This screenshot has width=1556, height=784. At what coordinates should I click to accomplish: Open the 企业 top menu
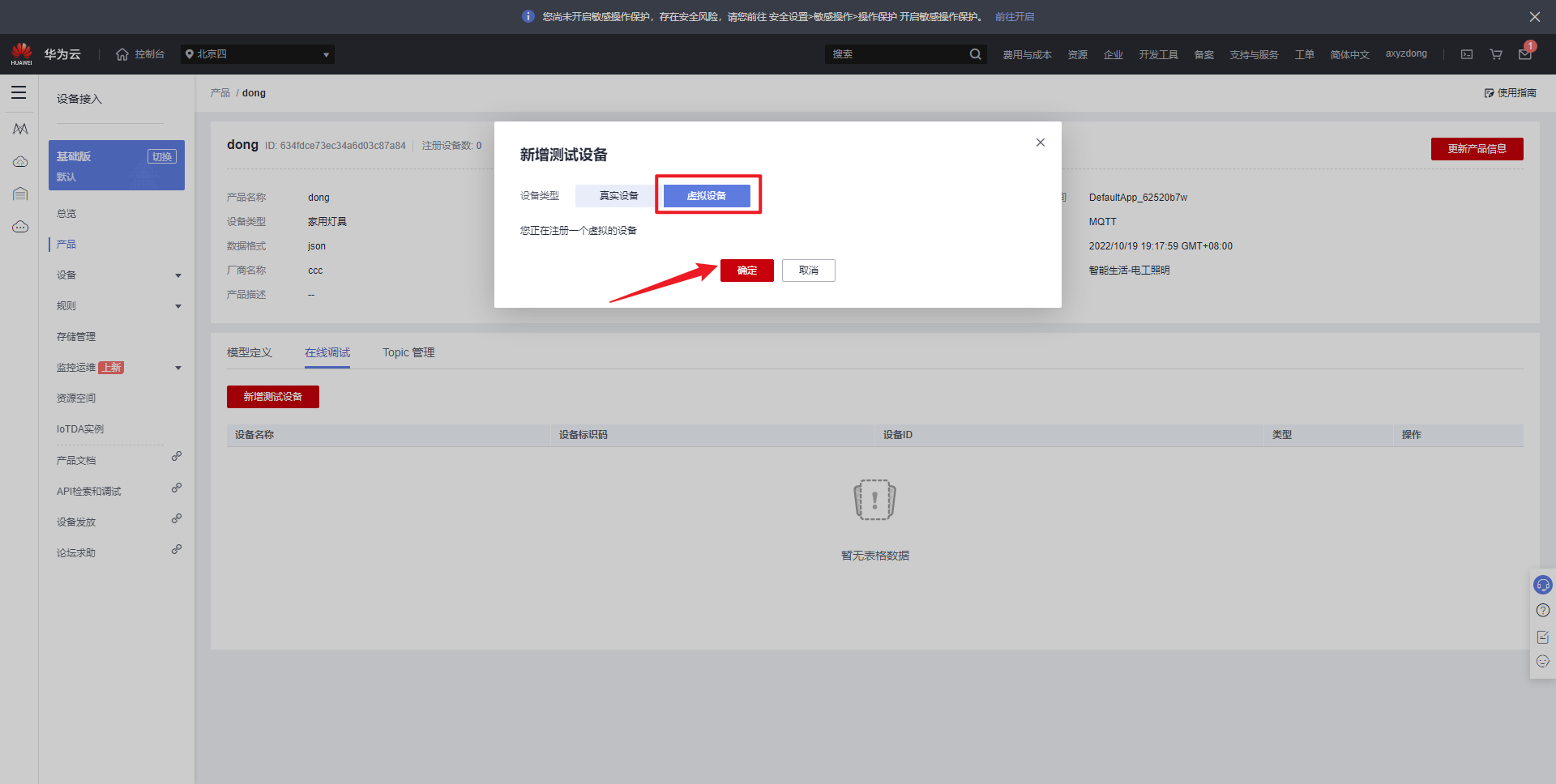[x=1114, y=55]
